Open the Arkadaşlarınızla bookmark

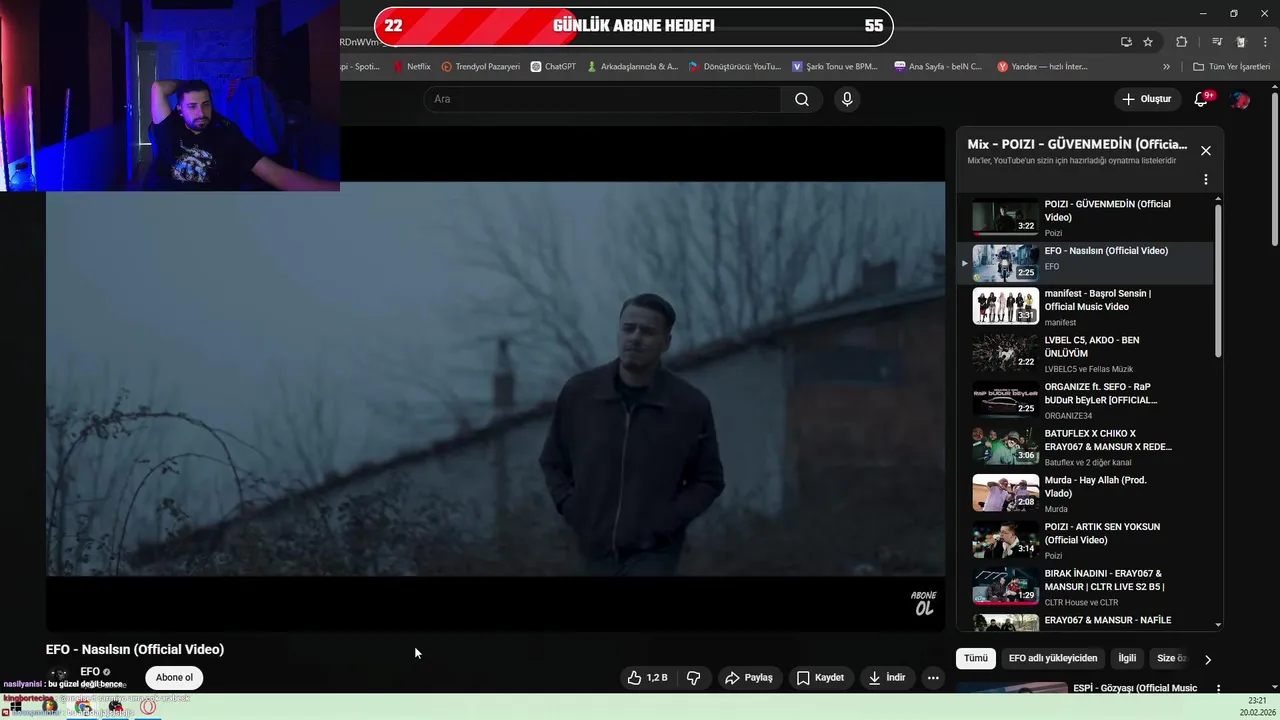pyautogui.click(x=633, y=67)
